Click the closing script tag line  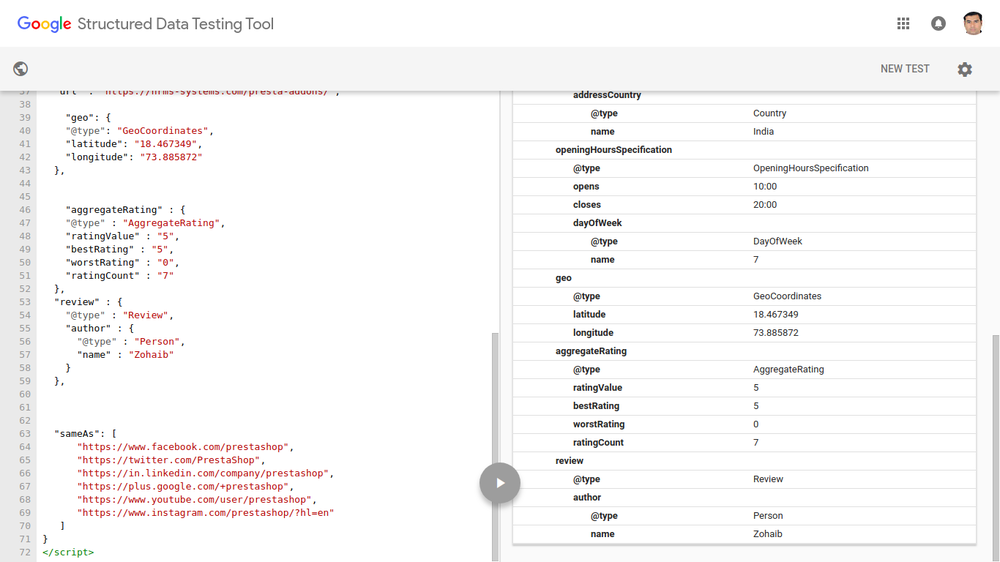(68, 552)
